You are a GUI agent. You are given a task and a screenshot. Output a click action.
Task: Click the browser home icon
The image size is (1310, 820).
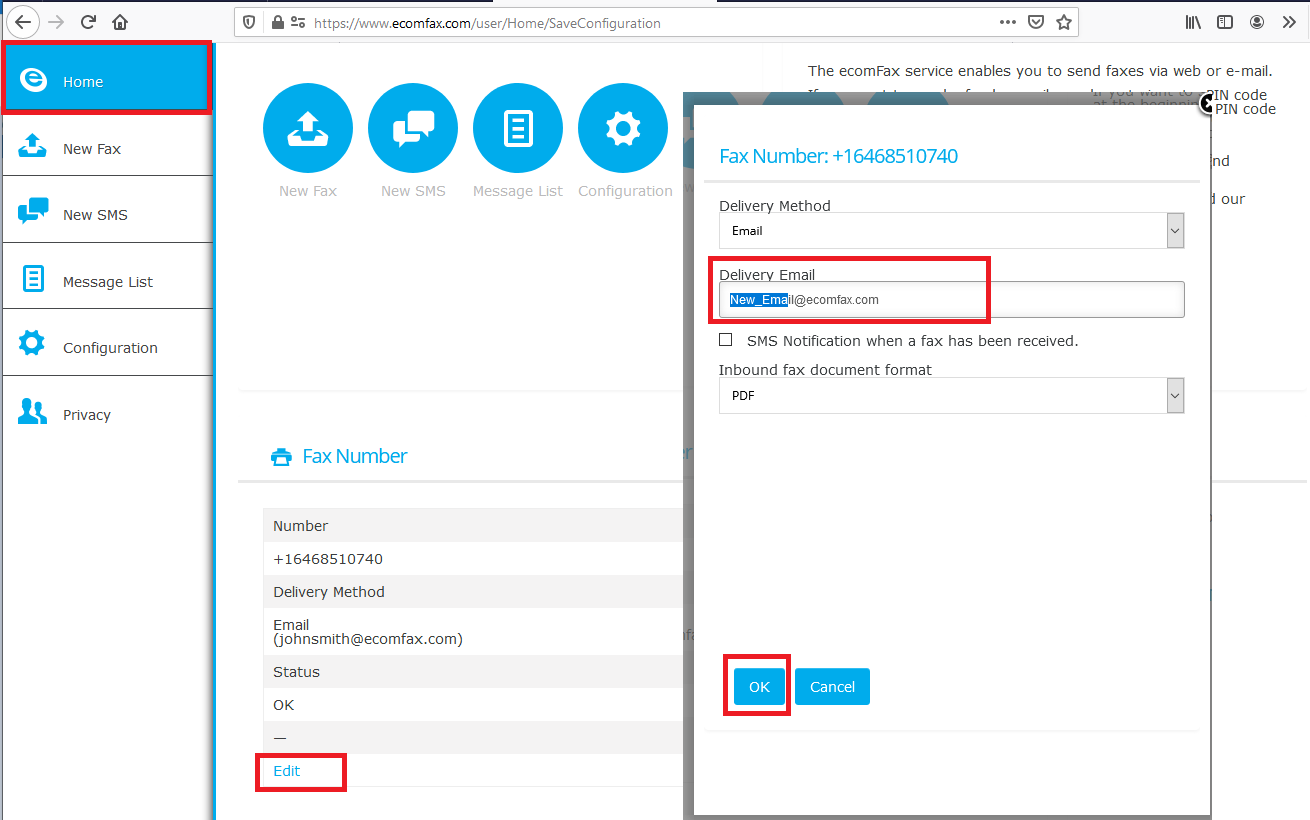pyautogui.click(x=120, y=22)
